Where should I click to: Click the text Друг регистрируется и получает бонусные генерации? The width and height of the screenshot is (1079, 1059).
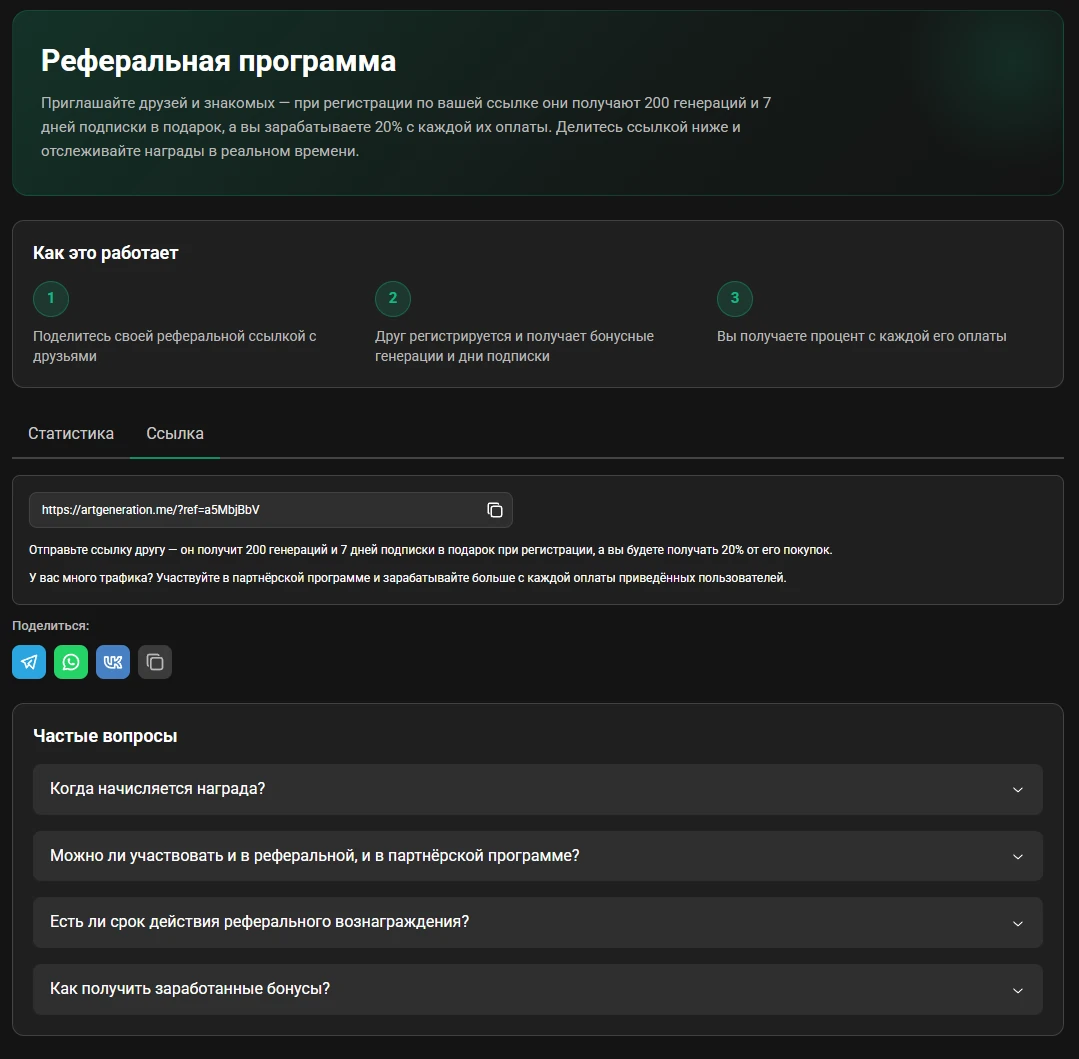(514, 346)
